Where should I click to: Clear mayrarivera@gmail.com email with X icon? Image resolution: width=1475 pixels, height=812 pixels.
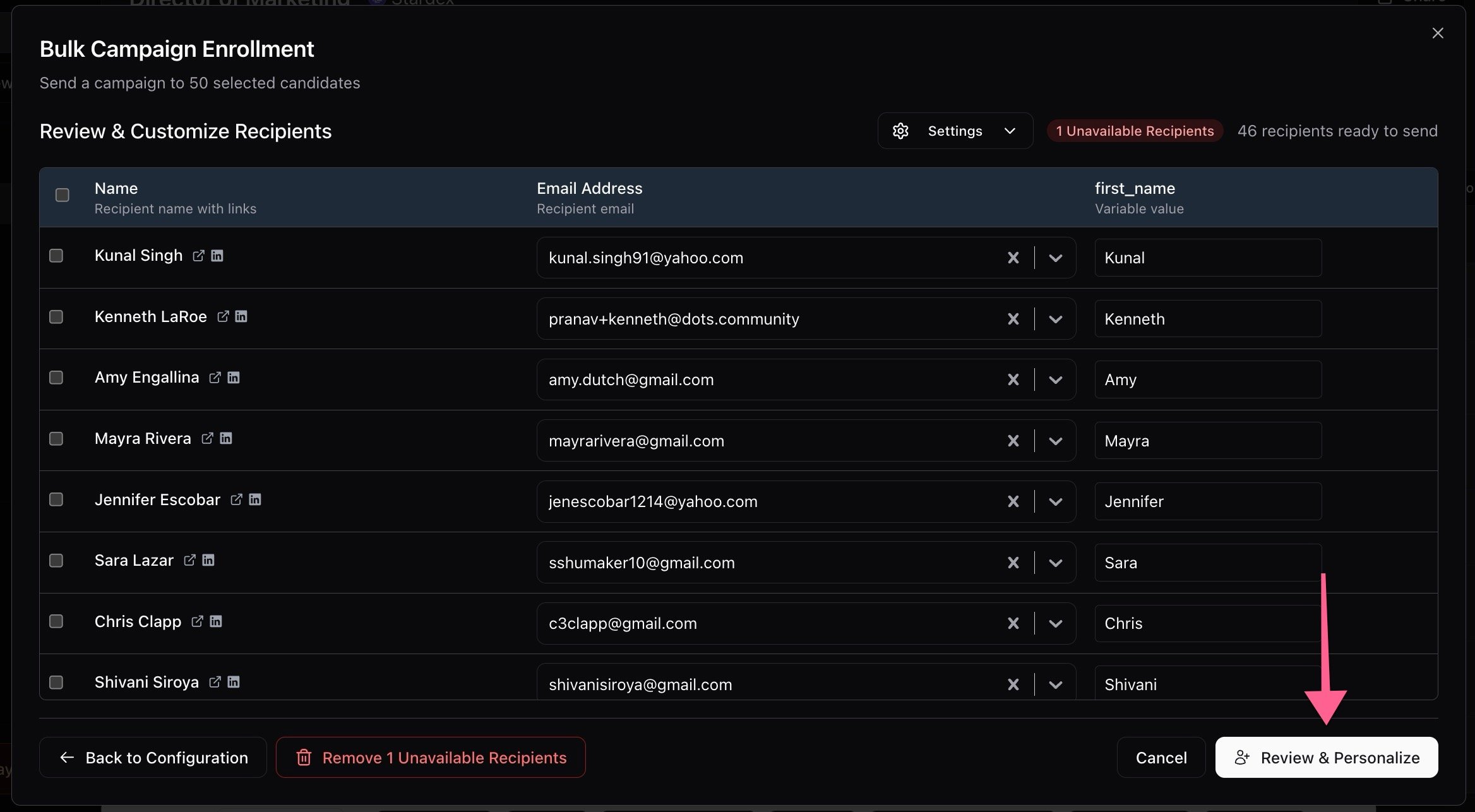pyautogui.click(x=1013, y=441)
